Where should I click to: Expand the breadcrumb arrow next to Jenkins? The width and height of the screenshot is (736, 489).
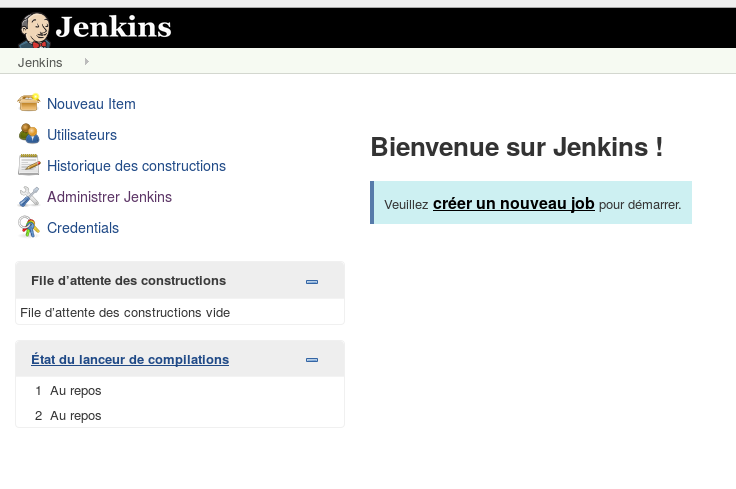coord(86,61)
